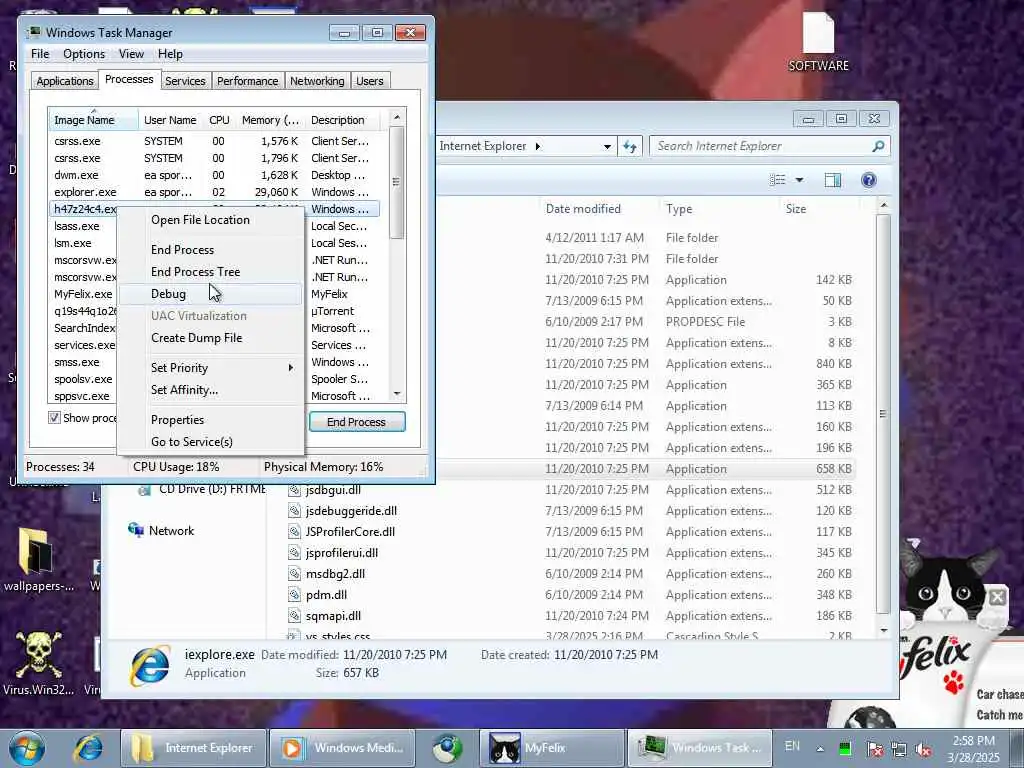
Task: Change view icon in Explorer toolbar
Action: 777,180
